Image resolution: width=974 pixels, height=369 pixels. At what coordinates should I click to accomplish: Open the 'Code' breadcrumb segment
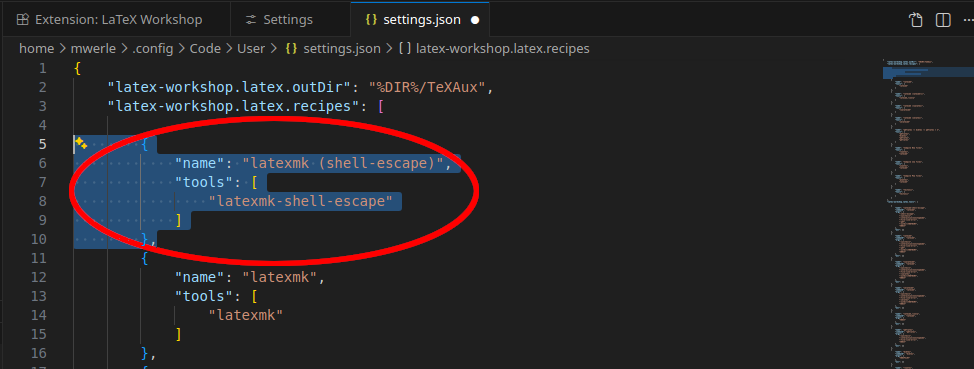[x=205, y=48]
